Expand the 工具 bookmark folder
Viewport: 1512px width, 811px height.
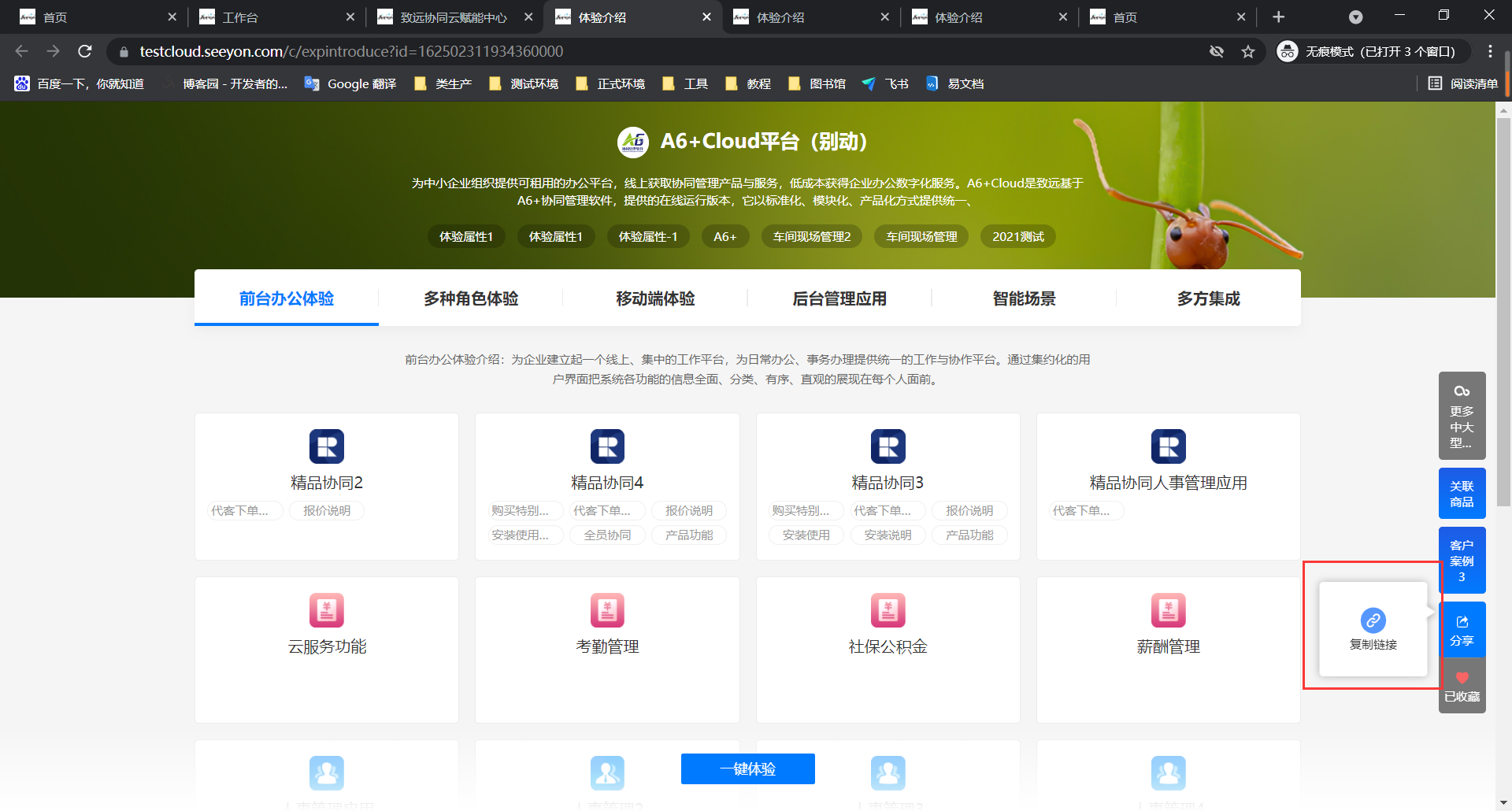(x=685, y=83)
